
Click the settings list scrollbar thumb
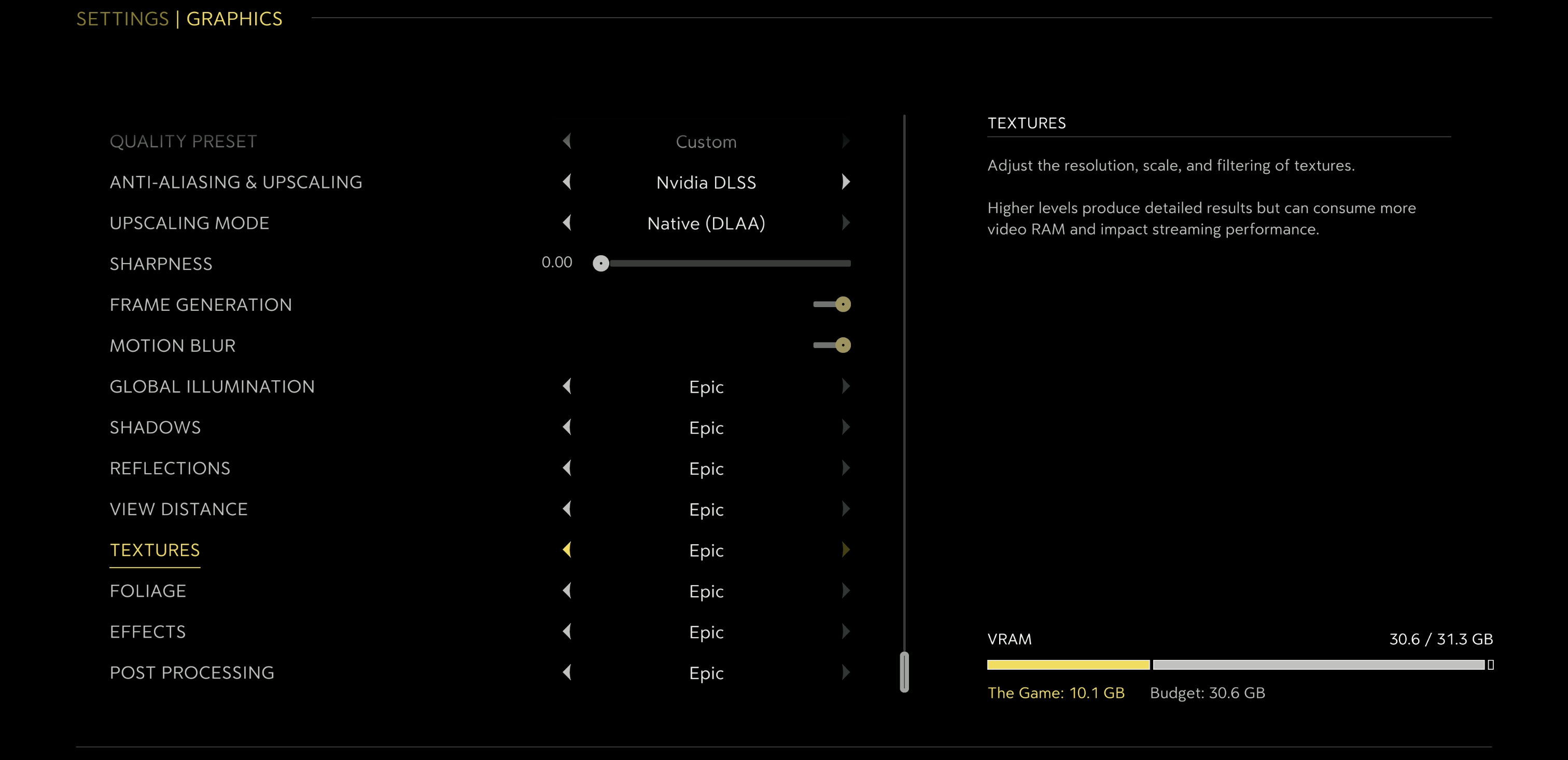click(904, 672)
